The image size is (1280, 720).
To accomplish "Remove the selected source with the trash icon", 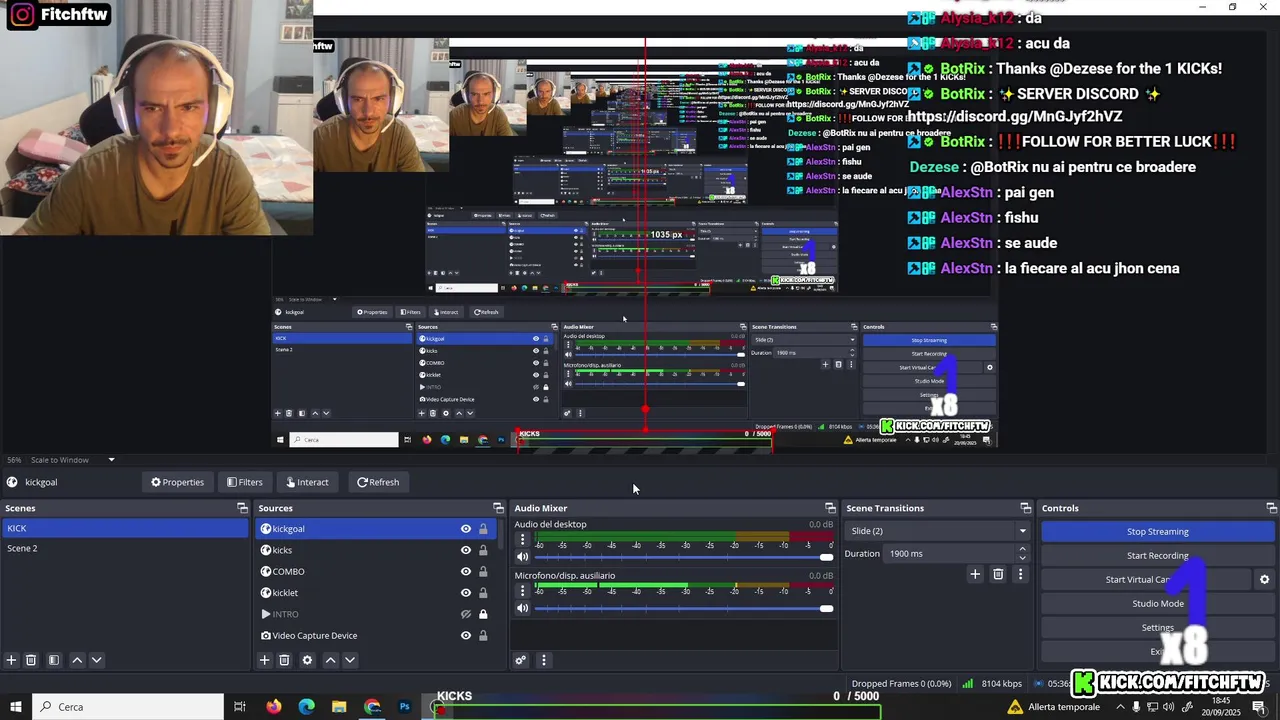I will [x=284, y=660].
